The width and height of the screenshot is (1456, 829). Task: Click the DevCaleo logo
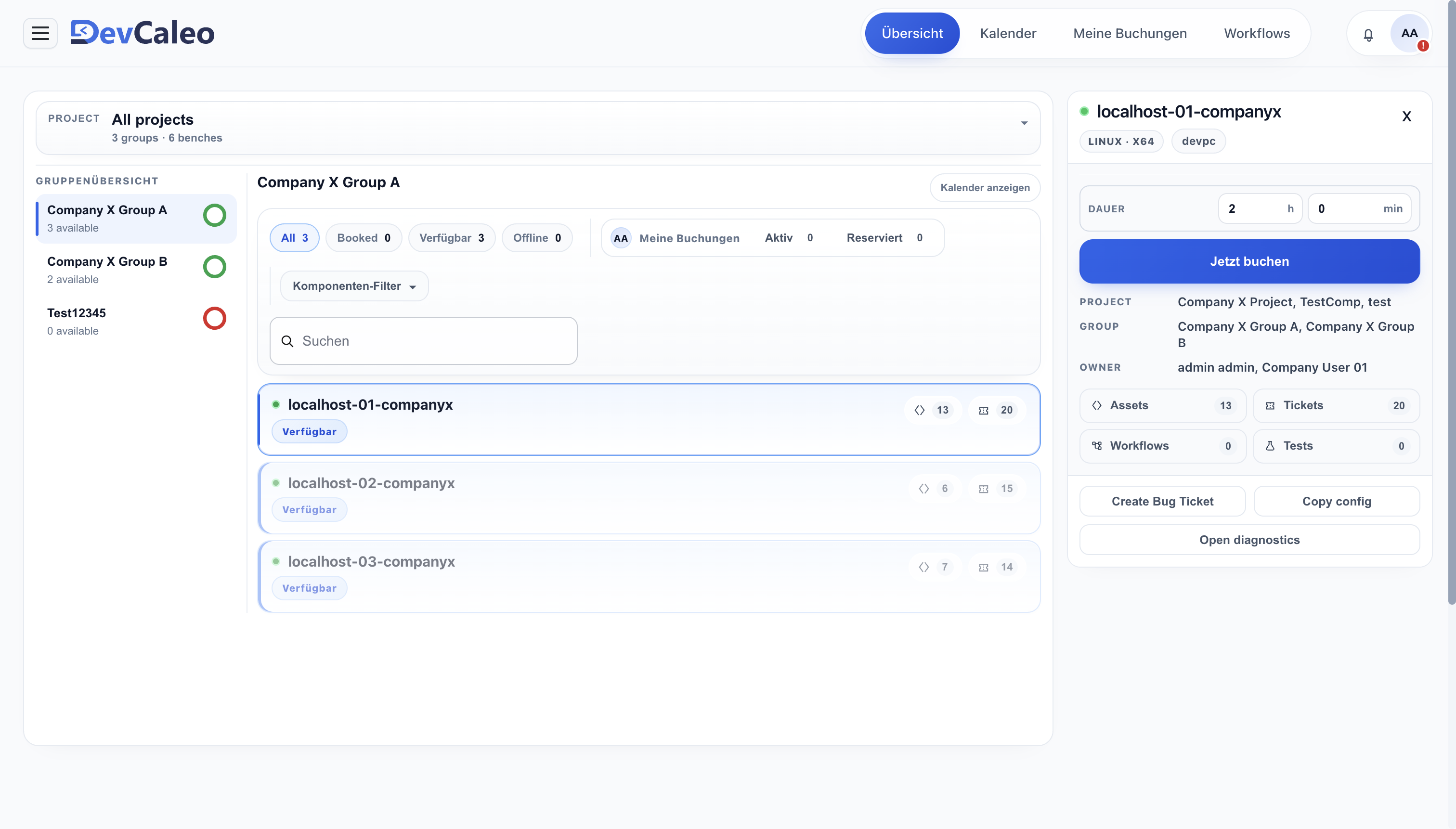coord(143,32)
